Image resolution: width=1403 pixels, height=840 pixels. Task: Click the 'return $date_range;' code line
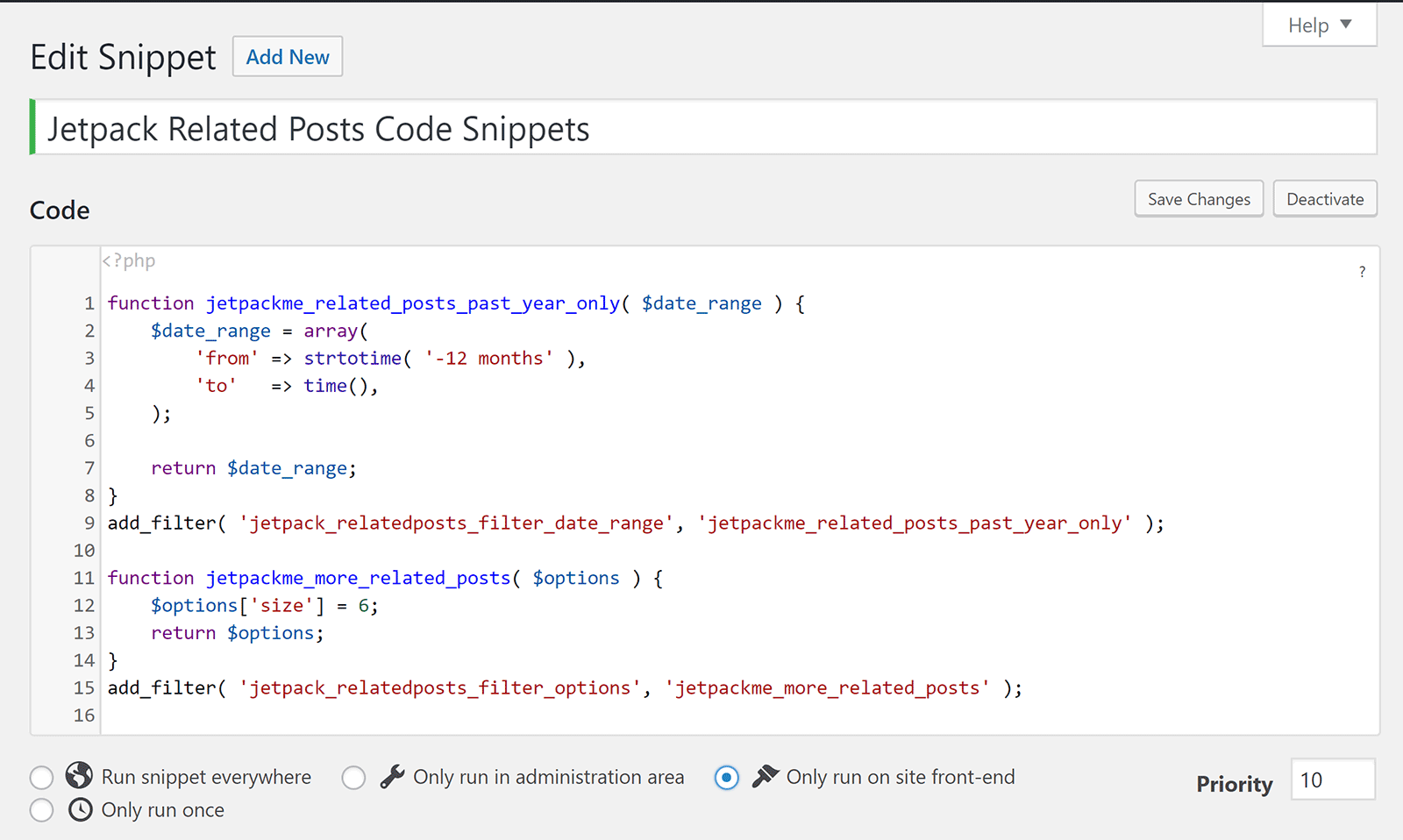(x=253, y=468)
